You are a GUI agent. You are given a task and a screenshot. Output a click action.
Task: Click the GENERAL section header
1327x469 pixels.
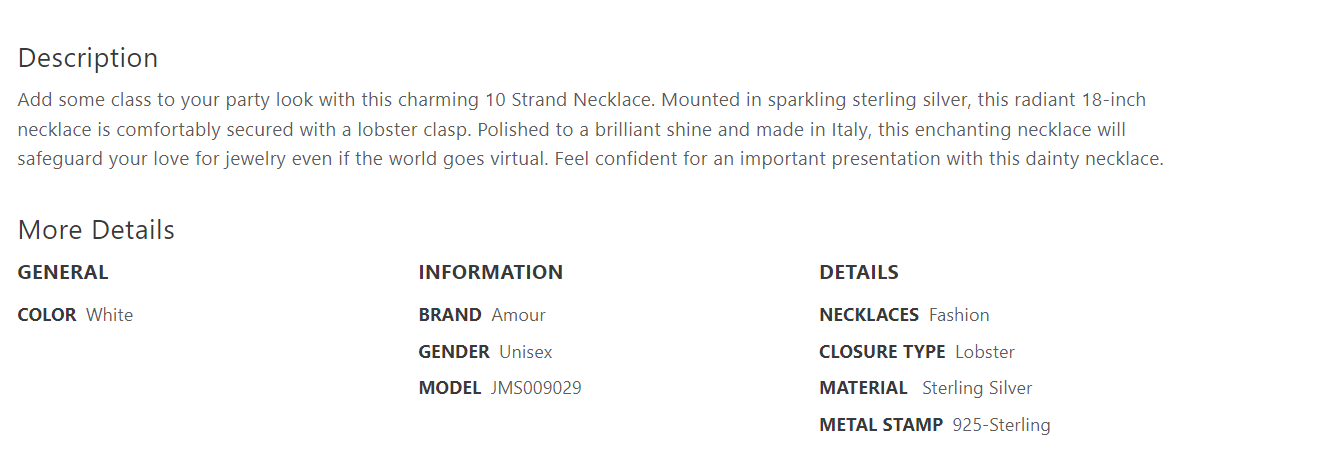(x=63, y=272)
